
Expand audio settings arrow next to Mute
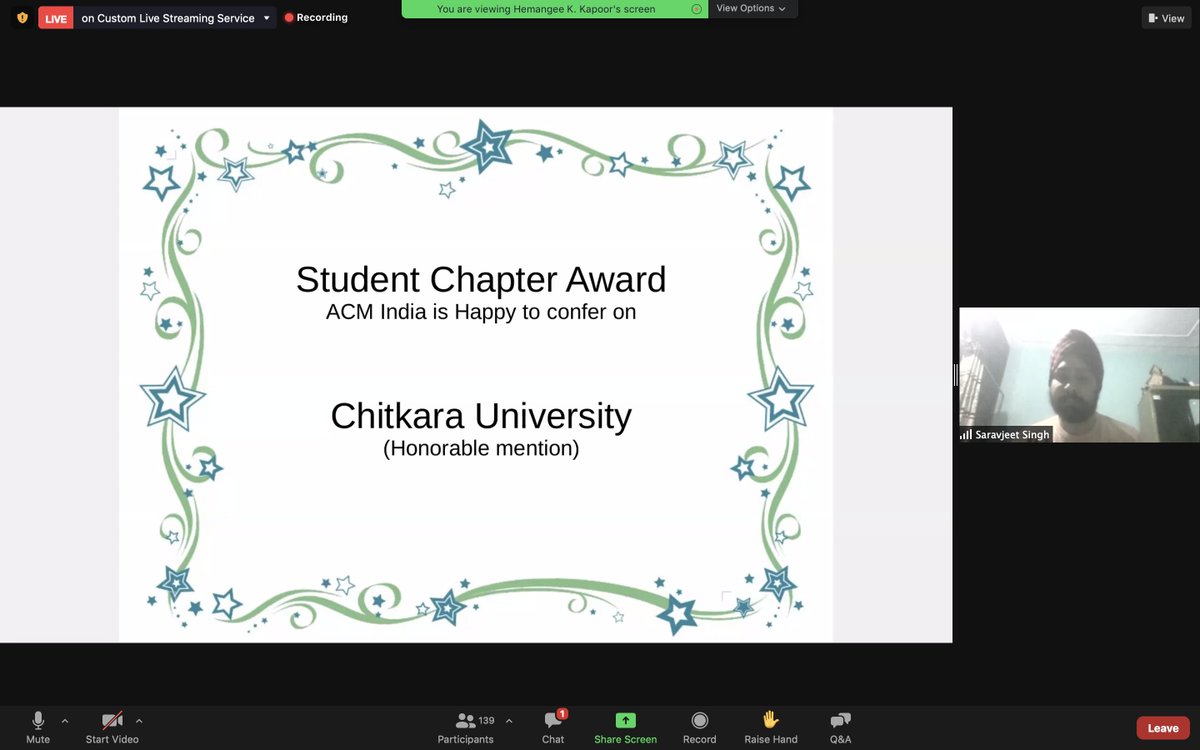[65, 720]
